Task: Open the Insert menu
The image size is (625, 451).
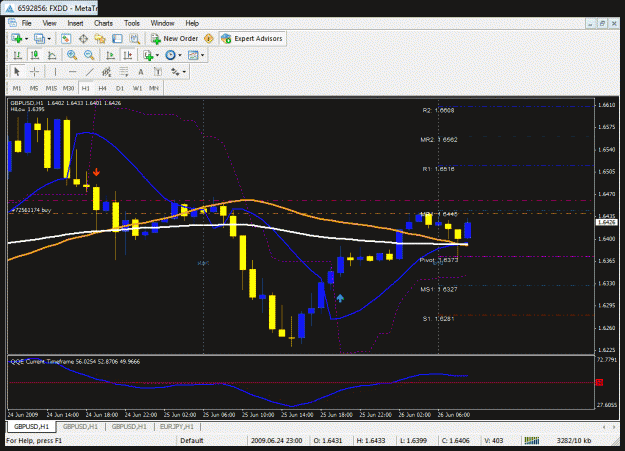Action: coord(75,23)
